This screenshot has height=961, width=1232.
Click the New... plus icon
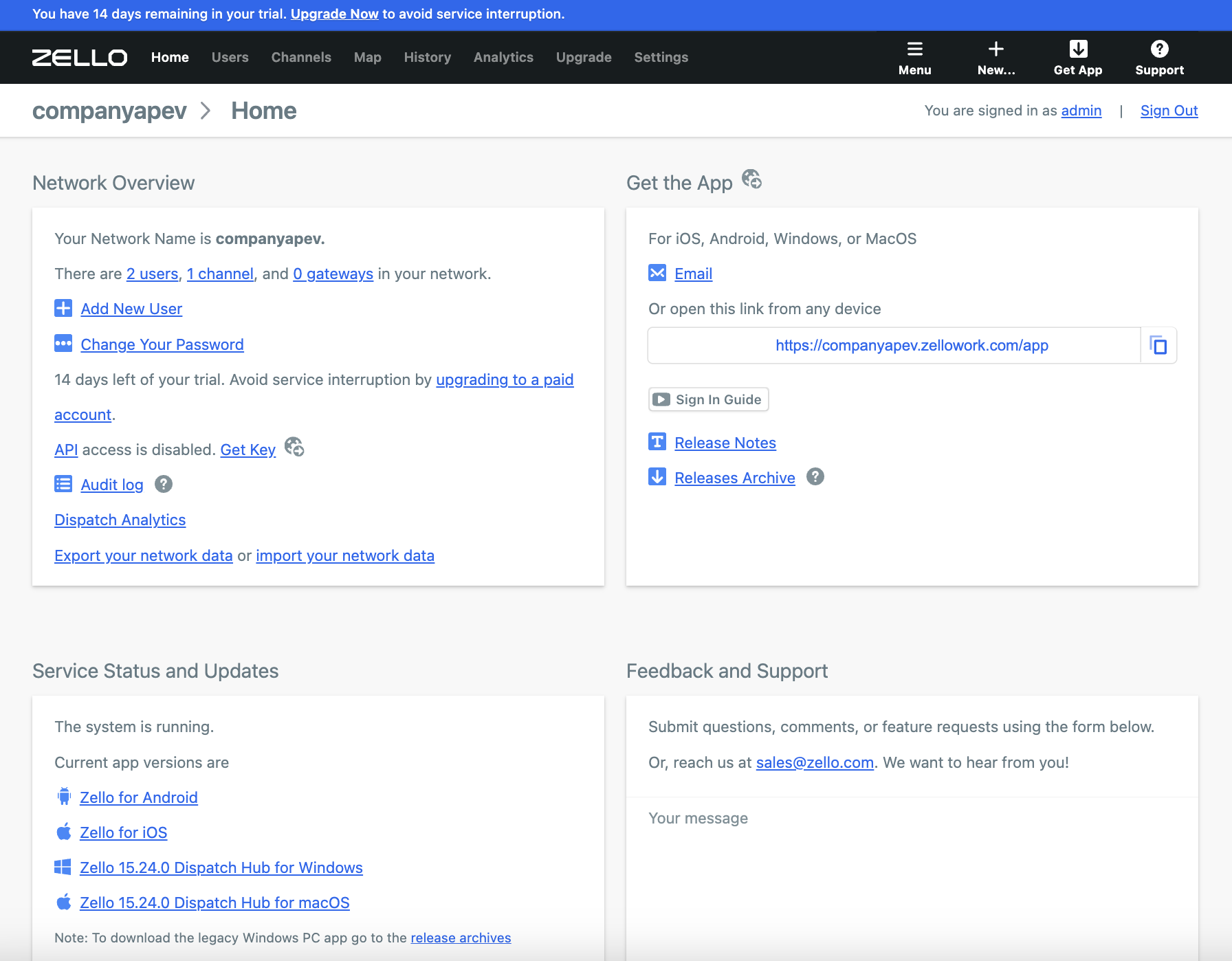(x=995, y=49)
